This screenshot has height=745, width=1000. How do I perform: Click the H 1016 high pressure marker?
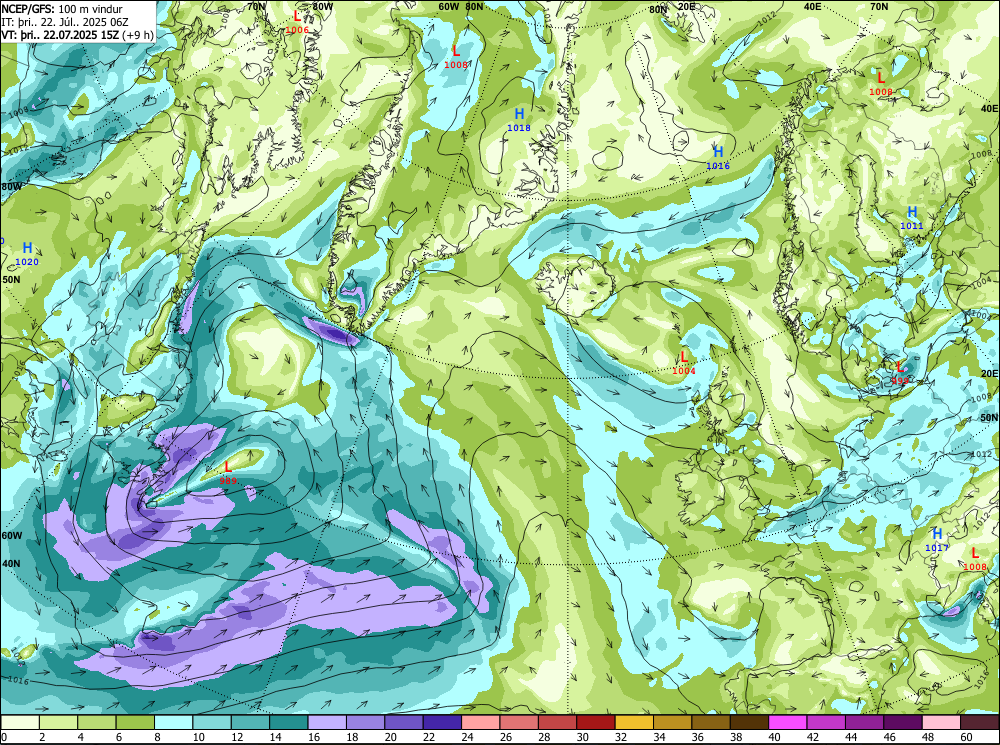tap(718, 158)
